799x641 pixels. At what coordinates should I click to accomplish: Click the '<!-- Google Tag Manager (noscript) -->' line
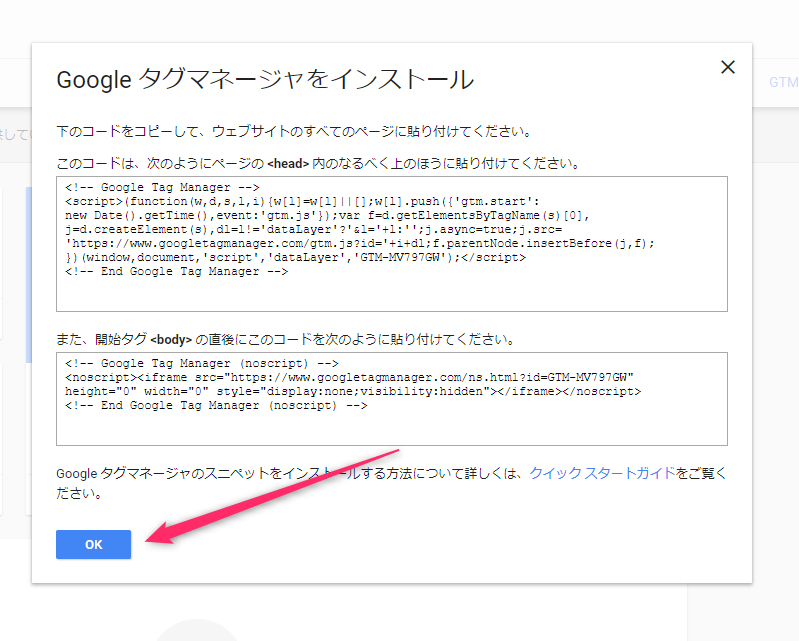pos(202,363)
